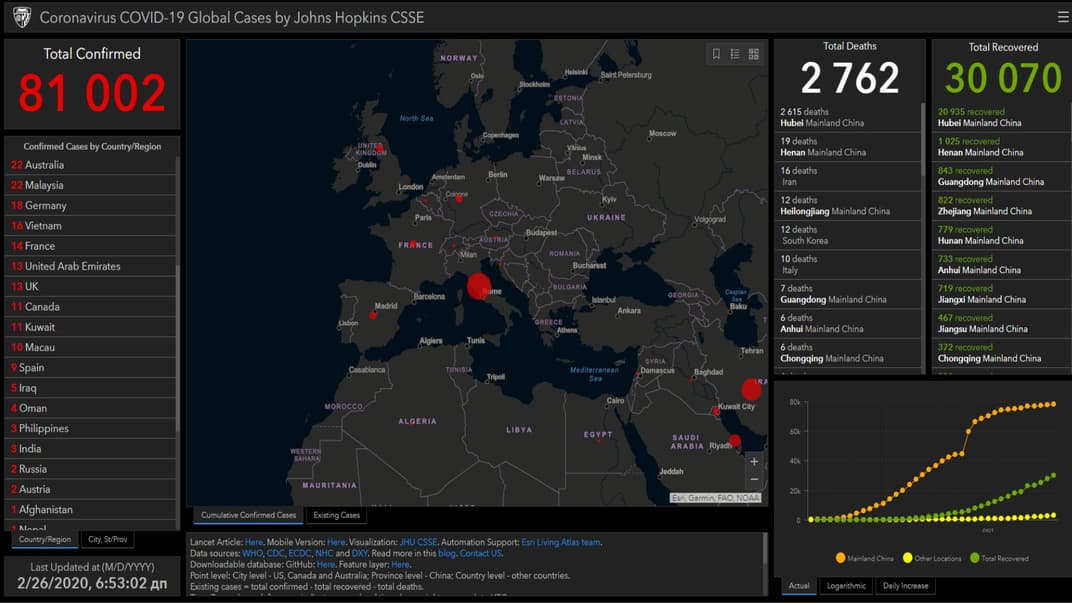Select Germany in the confirmed cases list
Screen dimensions: 1072x603
[x=46, y=205]
